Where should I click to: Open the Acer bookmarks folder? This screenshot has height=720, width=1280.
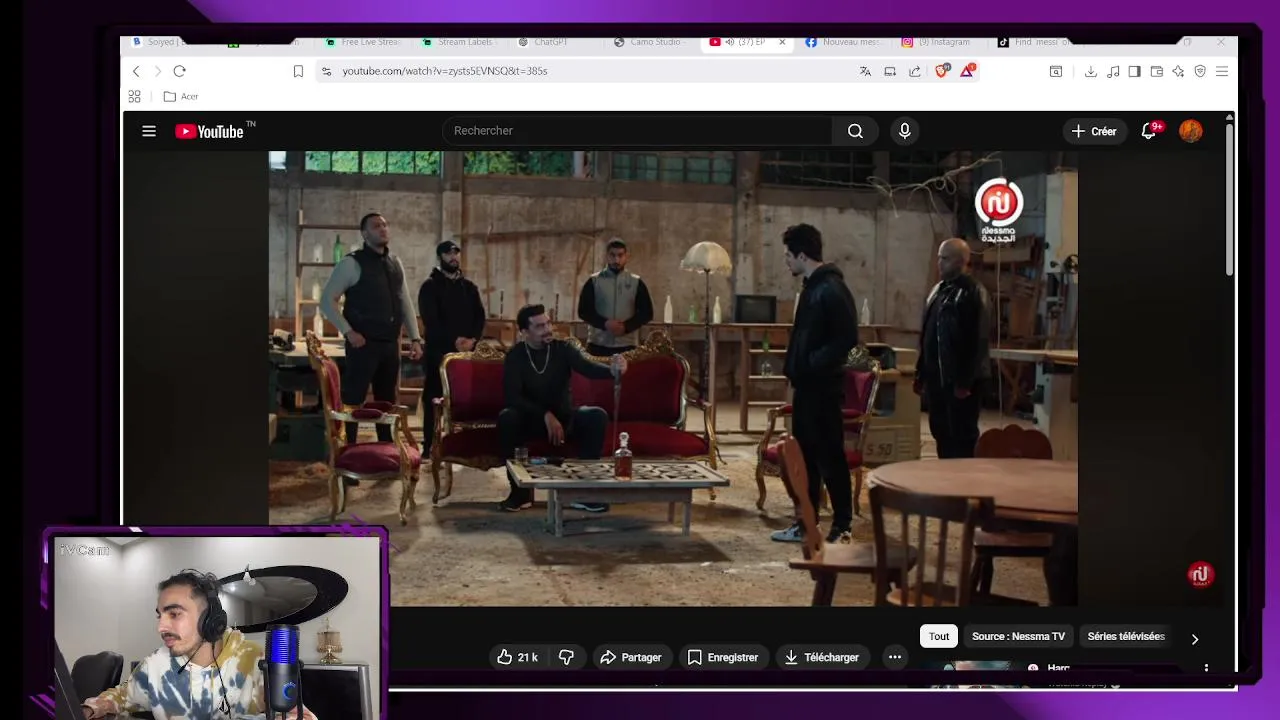[181, 96]
